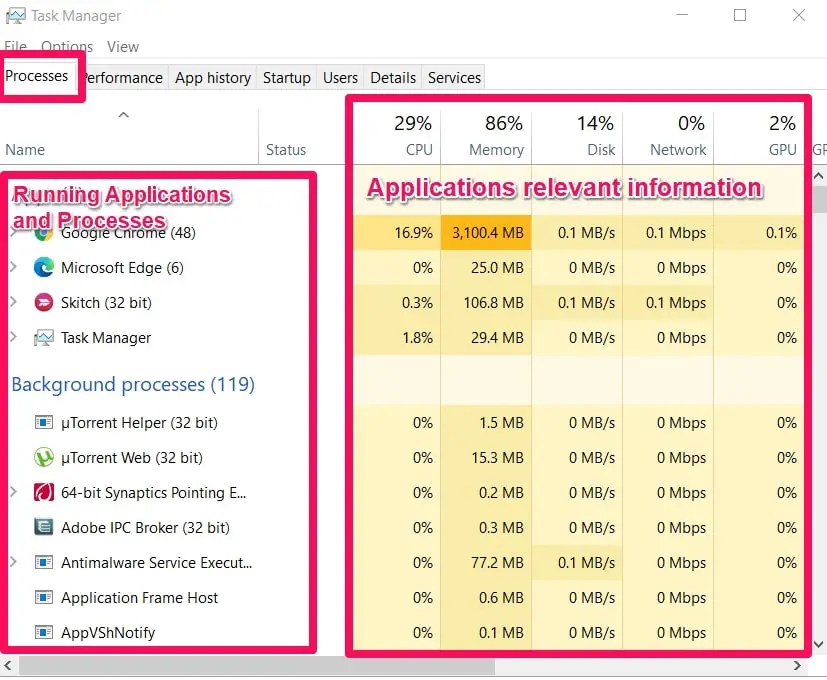Click the Microsoft Edge process icon
Image resolution: width=827 pixels, height=680 pixels.
click(x=43, y=267)
